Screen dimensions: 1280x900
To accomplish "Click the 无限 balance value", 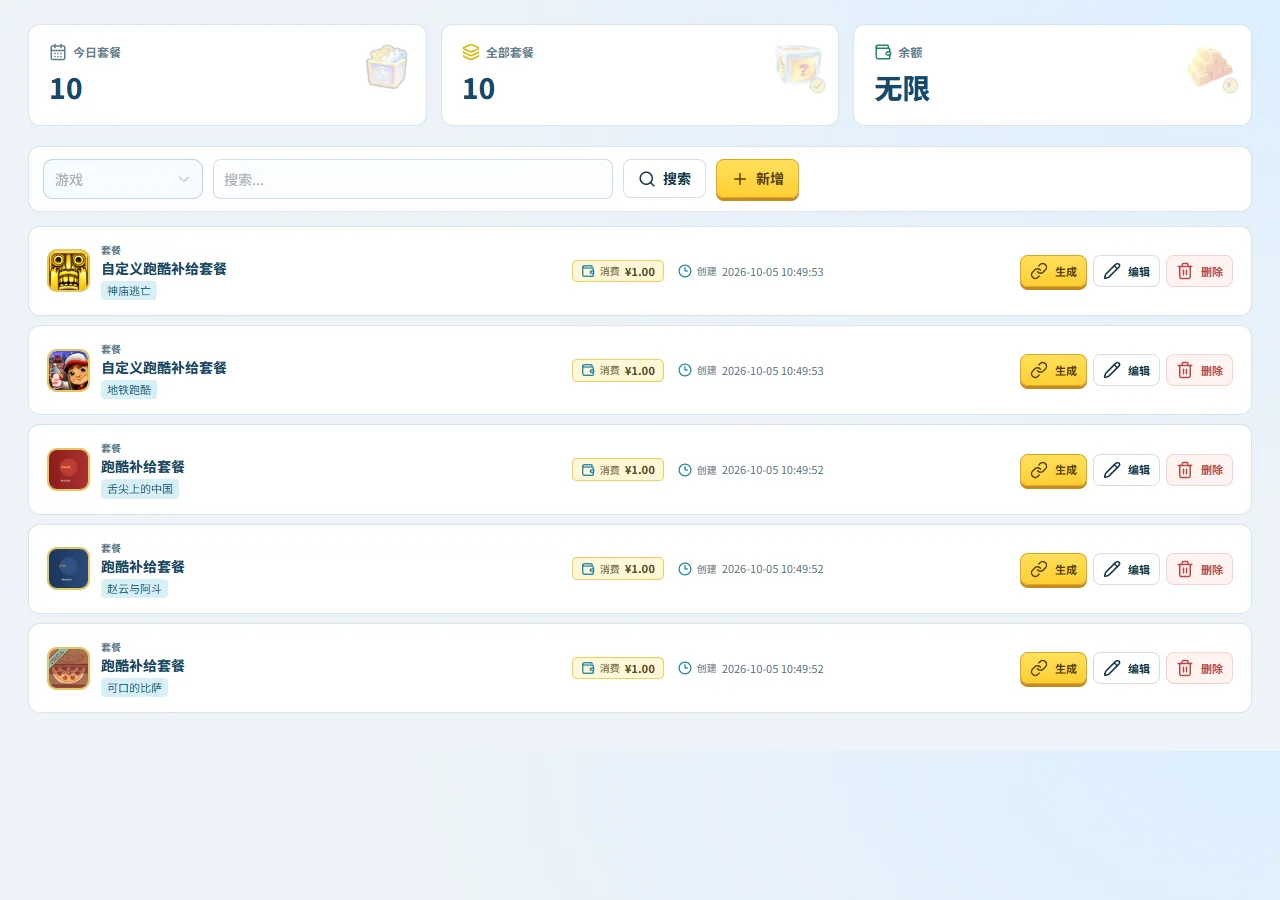I will click(x=902, y=89).
